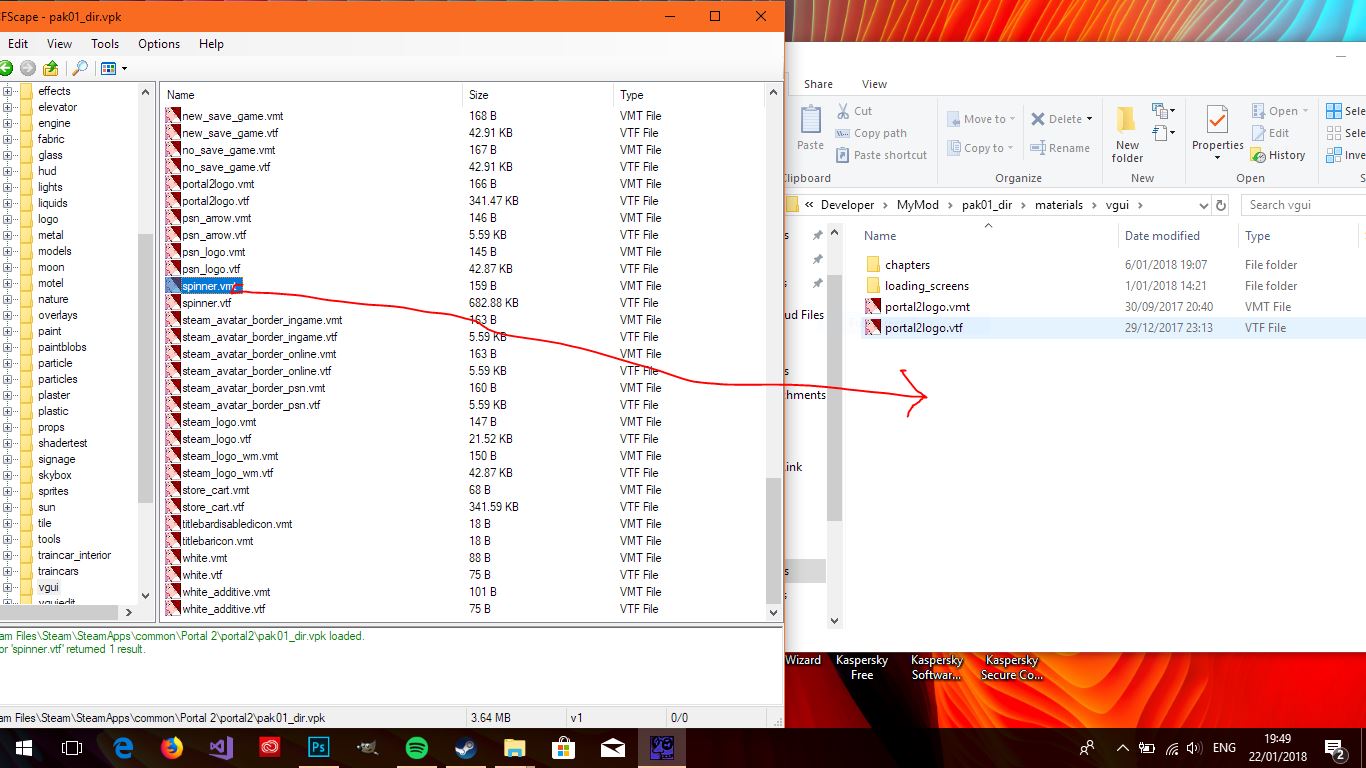The image size is (1366, 768).
Task: Click Rename in the Explorer ribbon
Action: coord(1060,148)
